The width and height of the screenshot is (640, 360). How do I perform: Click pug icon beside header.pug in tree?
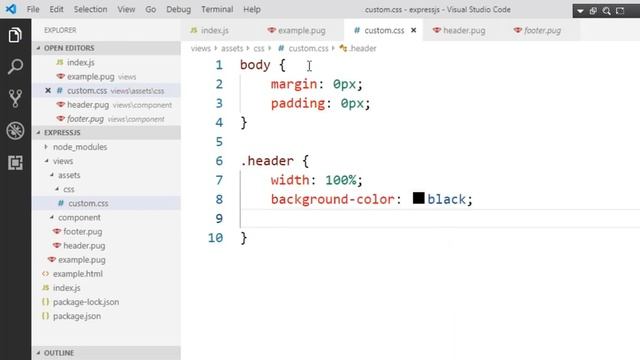click(57, 246)
